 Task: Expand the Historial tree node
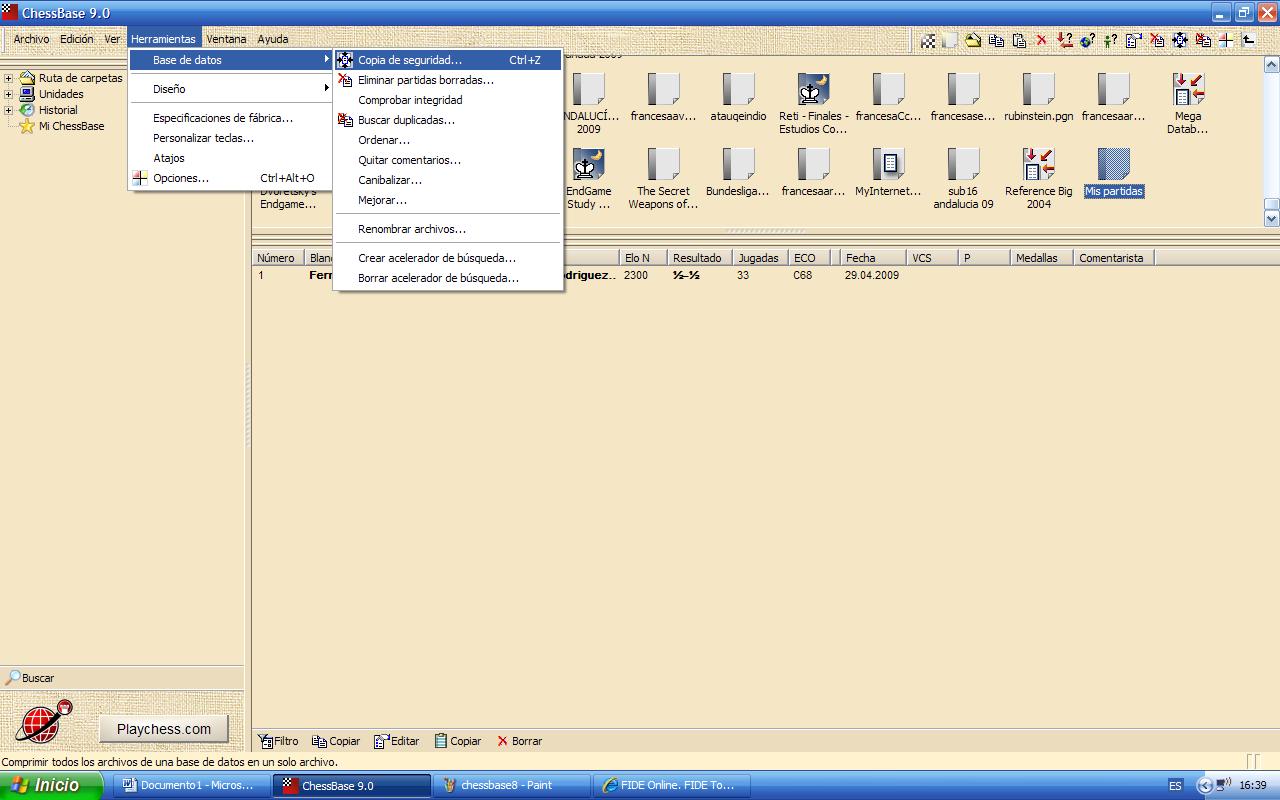pos(8,110)
